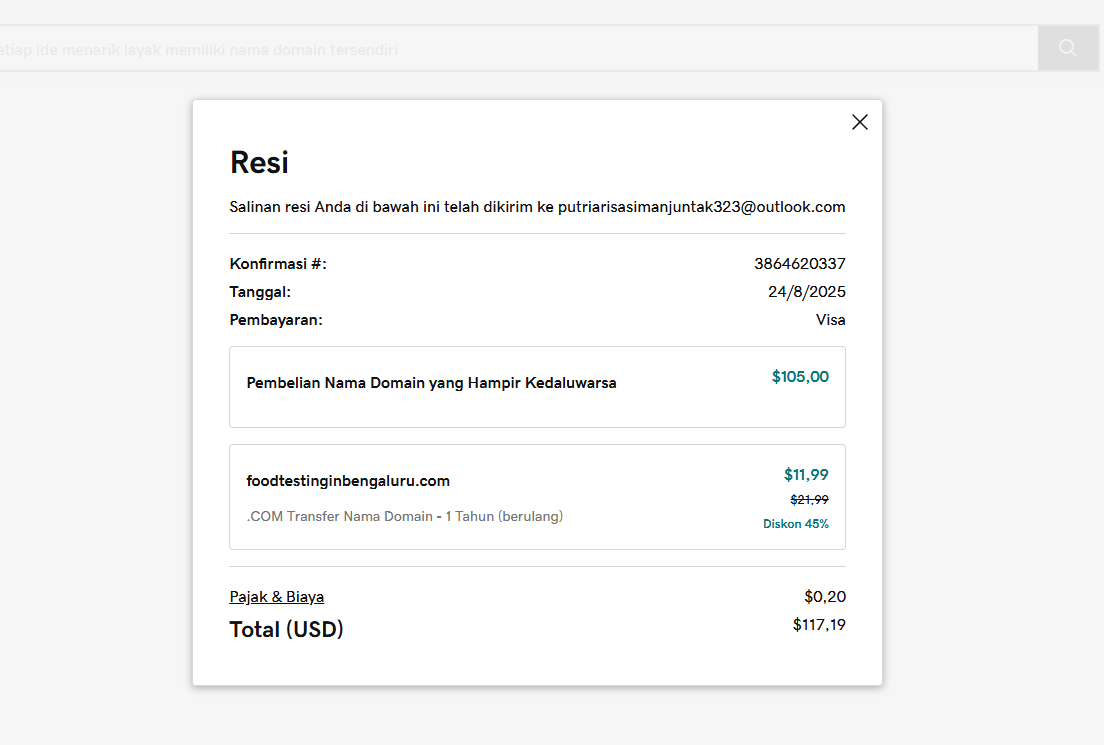Click the Total (USD) label

click(286, 630)
